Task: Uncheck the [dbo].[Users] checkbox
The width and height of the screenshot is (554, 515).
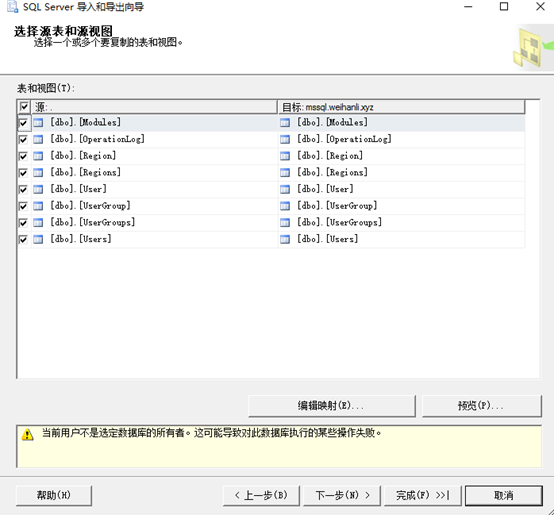Action: (23, 239)
